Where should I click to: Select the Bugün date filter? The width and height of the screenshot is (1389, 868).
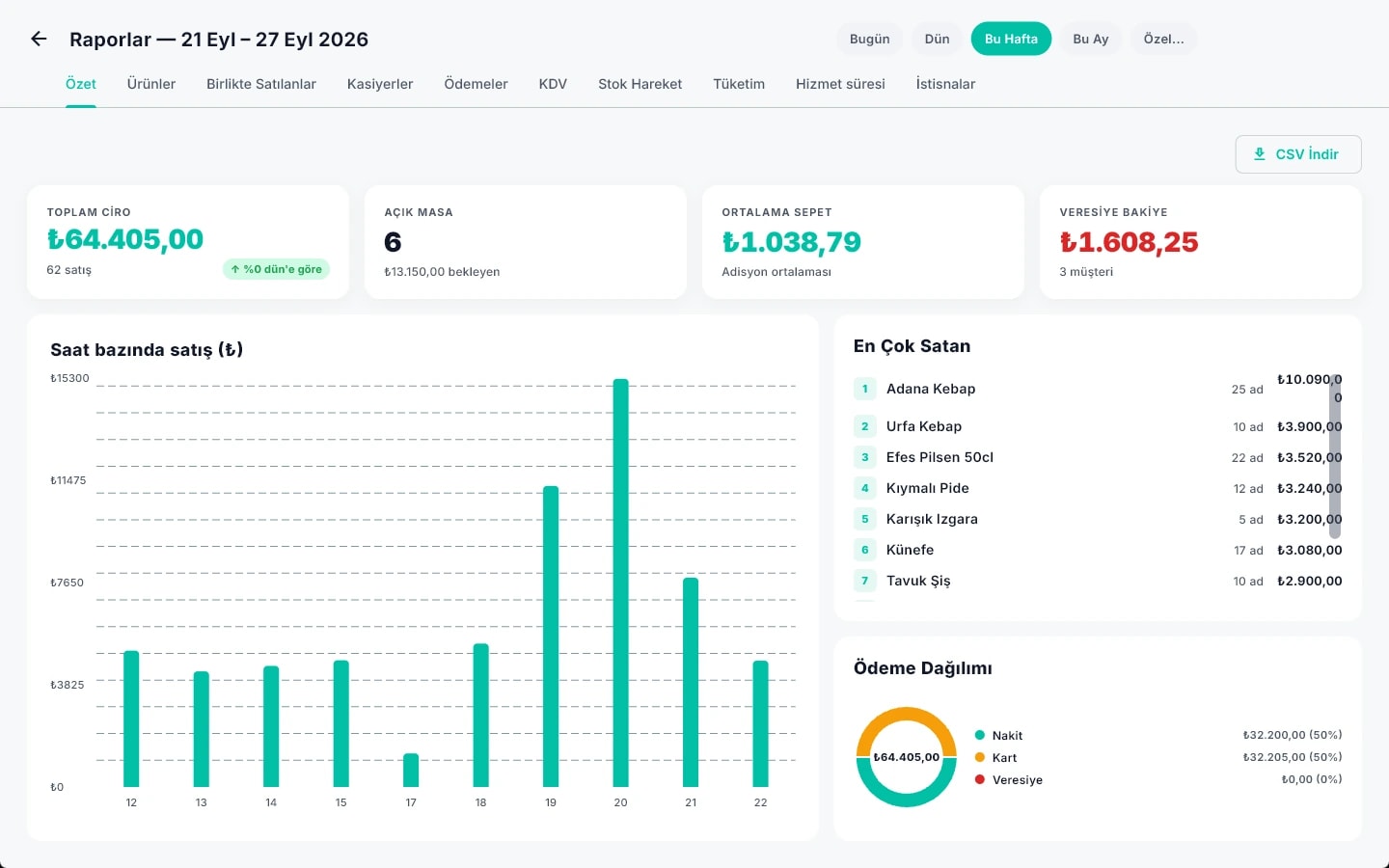coord(869,39)
